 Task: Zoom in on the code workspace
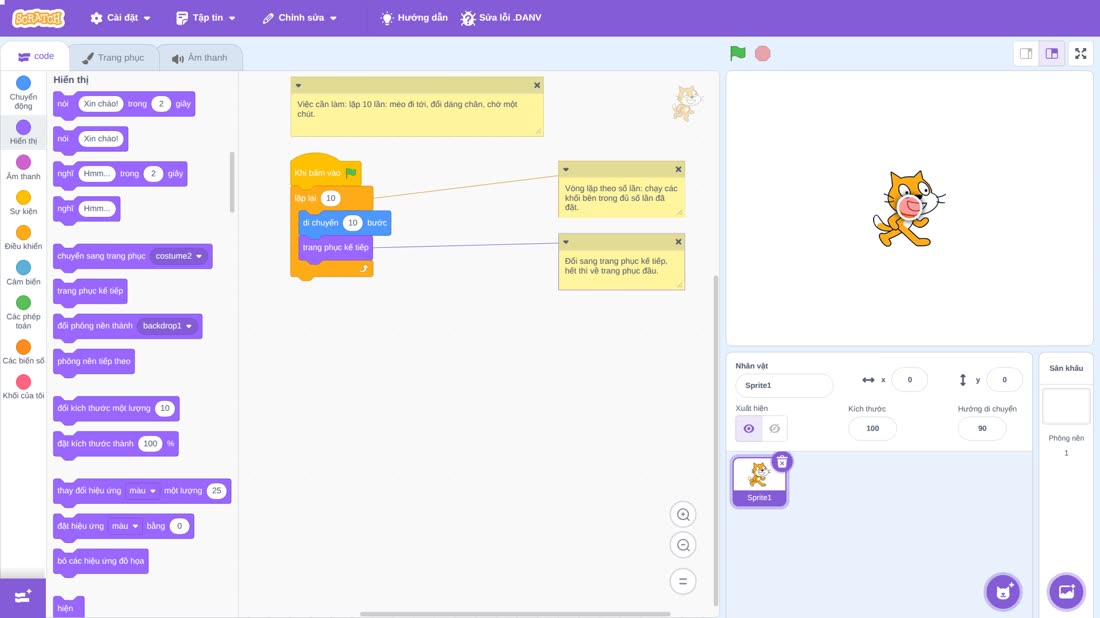point(683,515)
